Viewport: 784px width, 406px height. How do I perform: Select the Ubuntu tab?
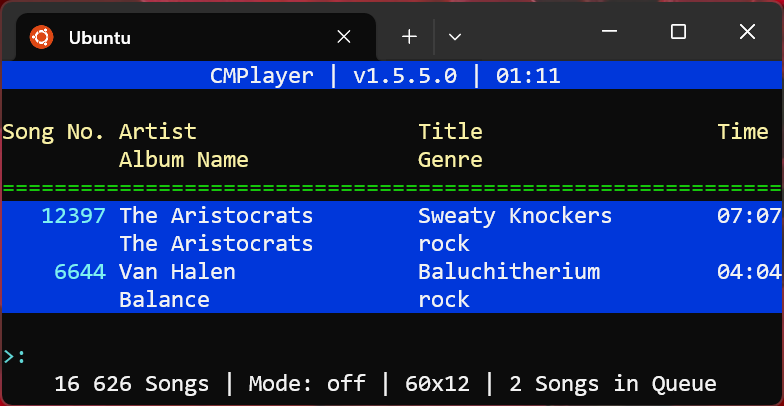(196, 37)
